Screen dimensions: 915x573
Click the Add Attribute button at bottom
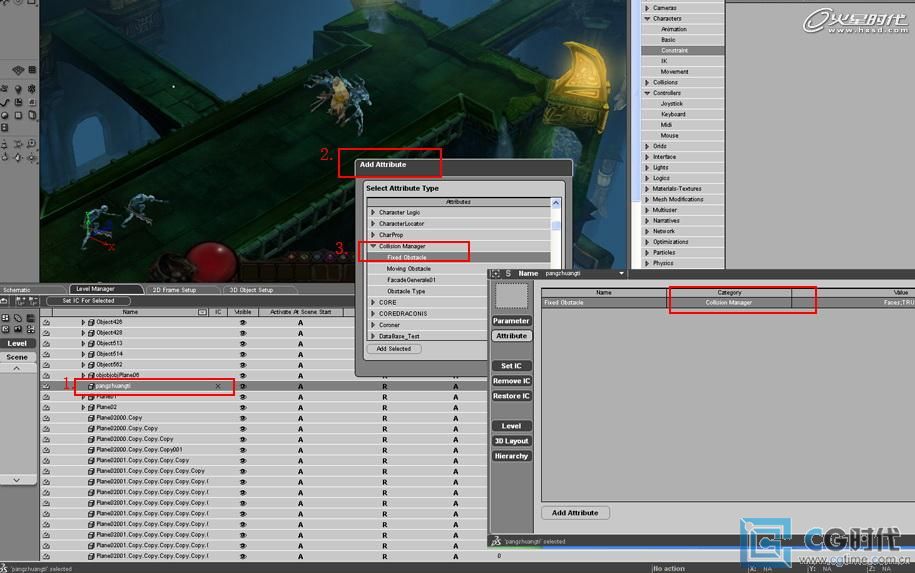[x=575, y=513]
